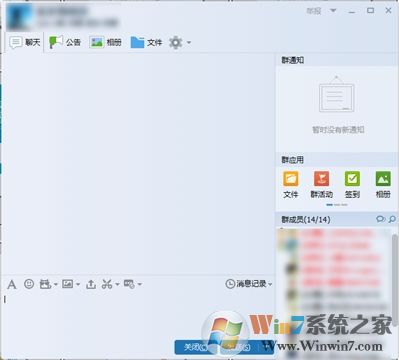The image size is (399, 360).
Task: Select the scissors screenshot tool
Action: 107,284
